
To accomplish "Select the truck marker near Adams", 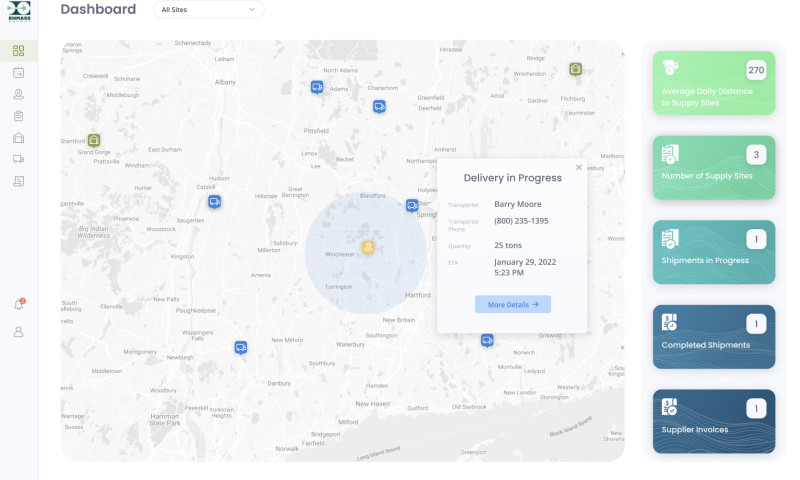I will click(317, 87).
